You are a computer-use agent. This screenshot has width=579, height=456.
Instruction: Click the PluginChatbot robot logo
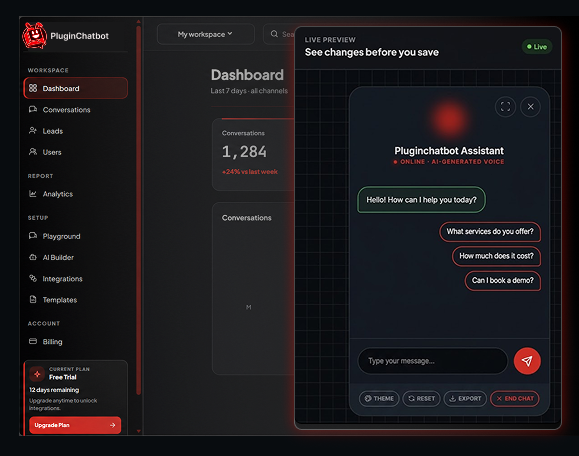click(35, 35)
